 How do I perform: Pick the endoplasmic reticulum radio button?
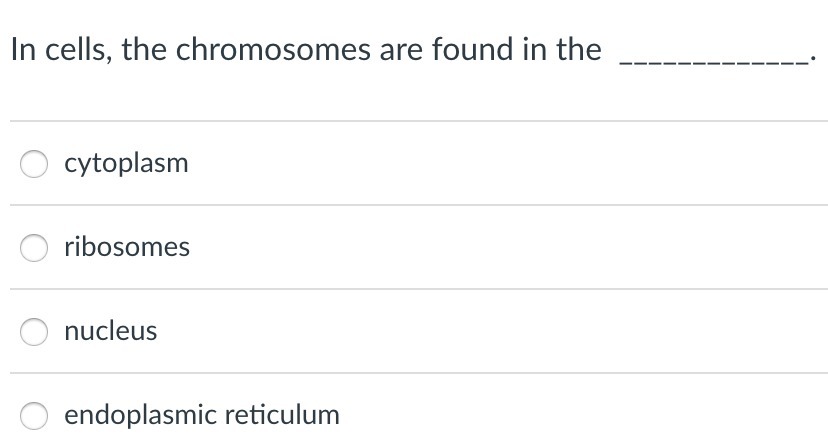(x=35, y=415)
